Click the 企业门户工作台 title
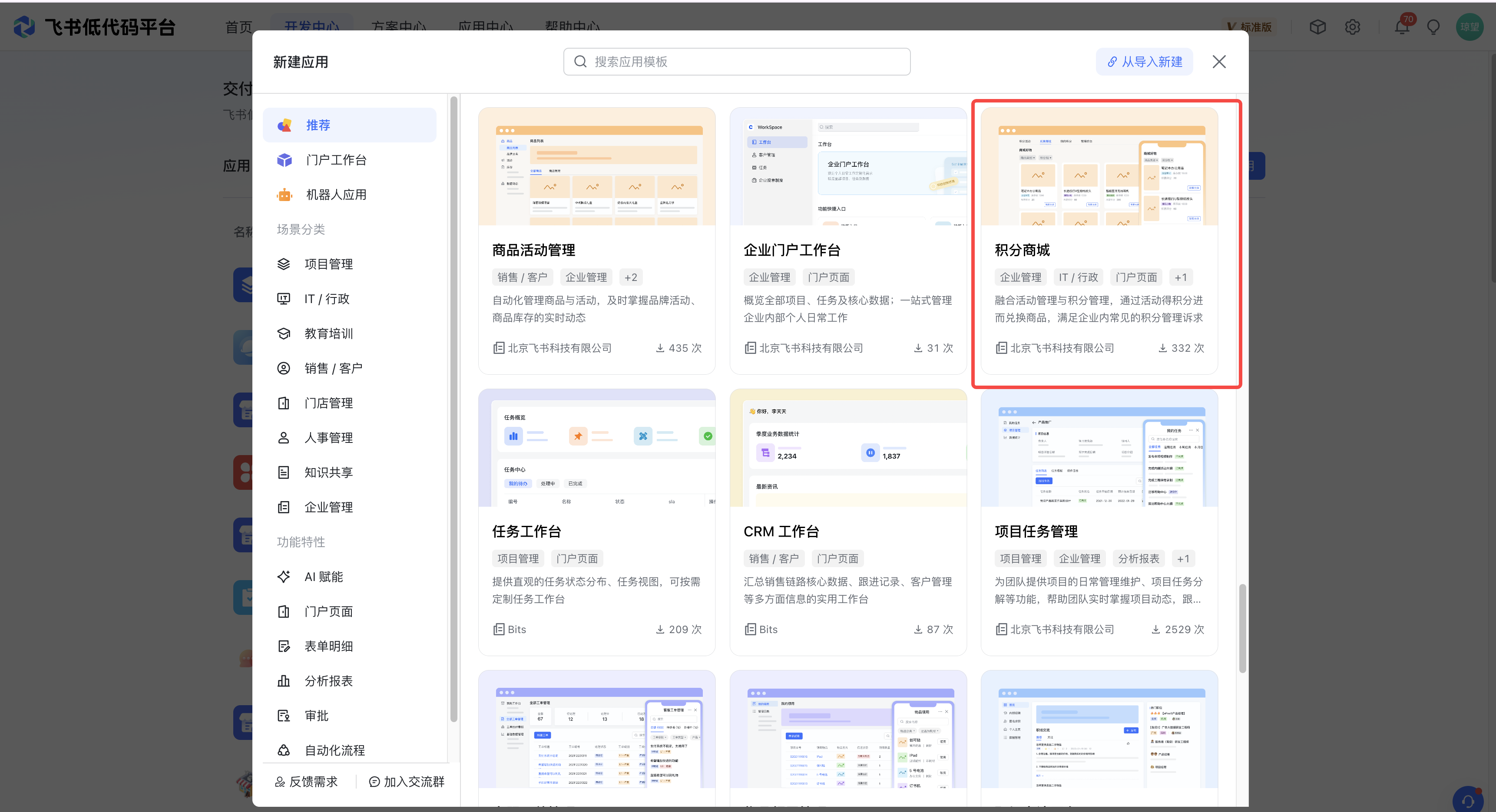This screenshot has width=1496, height=812. pos(792,250)
